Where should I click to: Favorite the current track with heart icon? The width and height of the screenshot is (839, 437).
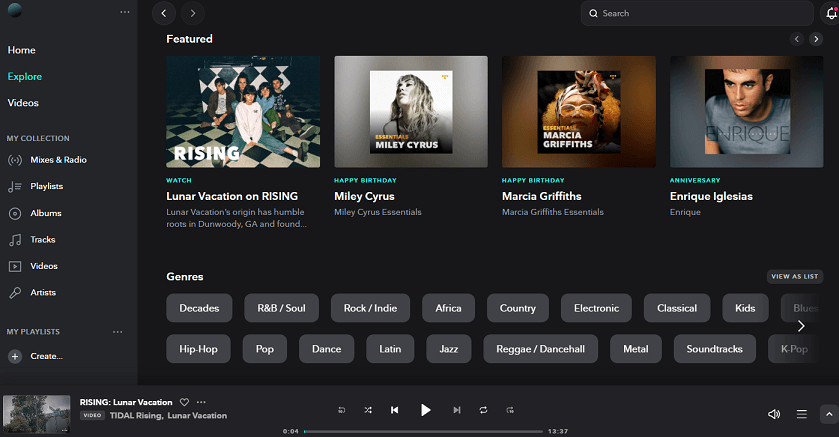[x=184, y=402]
